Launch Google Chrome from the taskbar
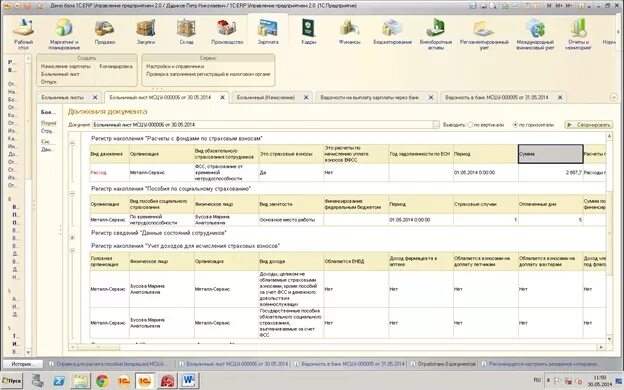Image resolution: width=624 pixels, height=390 pixels. 102,380
